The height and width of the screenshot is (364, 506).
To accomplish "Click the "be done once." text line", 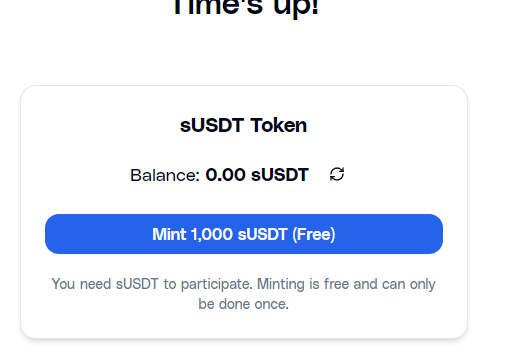I will [x=243, y=304].
